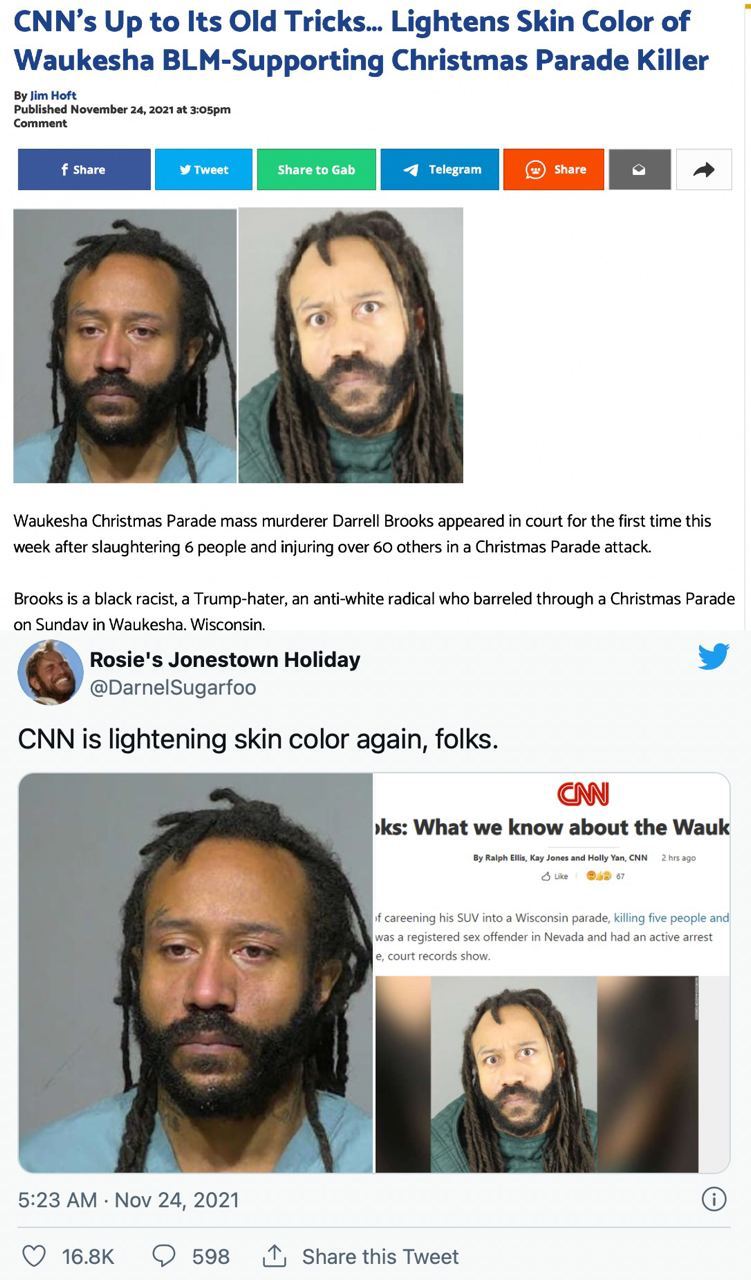Click the Share to Gab button
Screen dimensions: 751x1280
tap(316, 169)
